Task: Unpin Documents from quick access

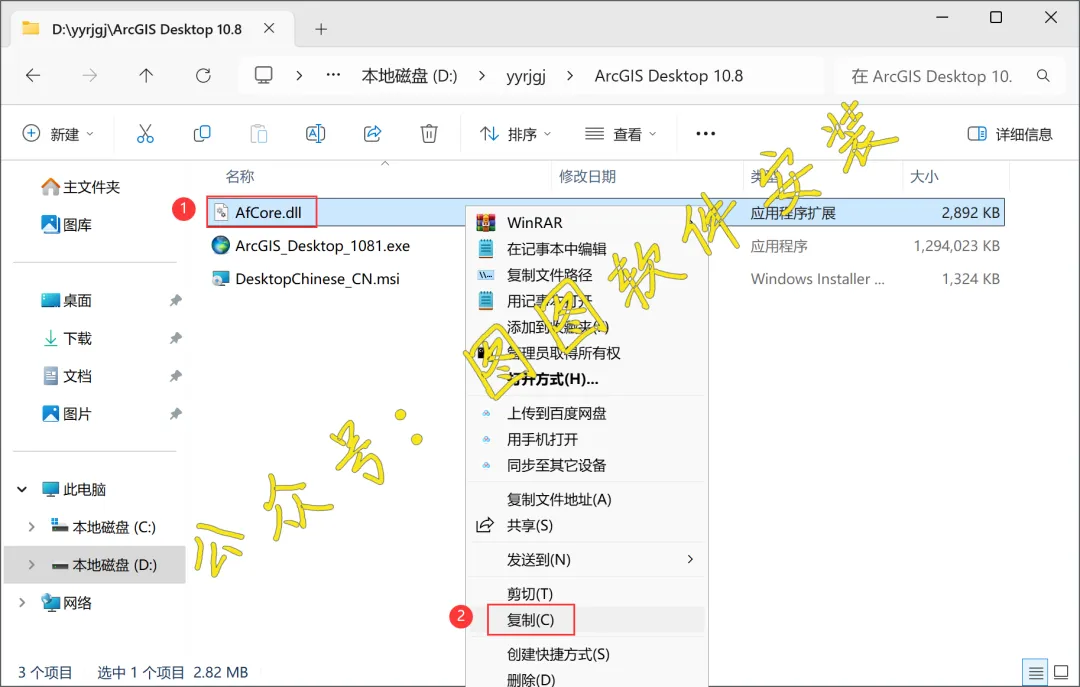Action: point(176,376)
